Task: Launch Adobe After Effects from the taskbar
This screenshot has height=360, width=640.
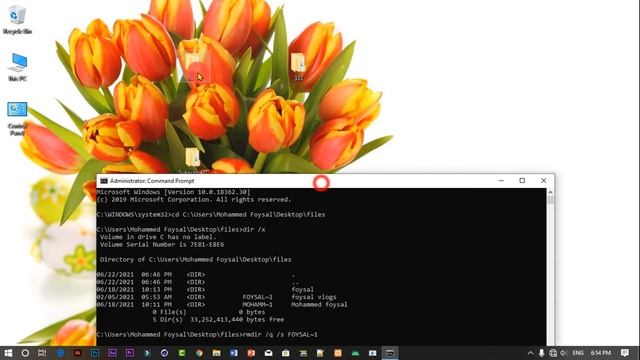Action: [x=112, y=353]
